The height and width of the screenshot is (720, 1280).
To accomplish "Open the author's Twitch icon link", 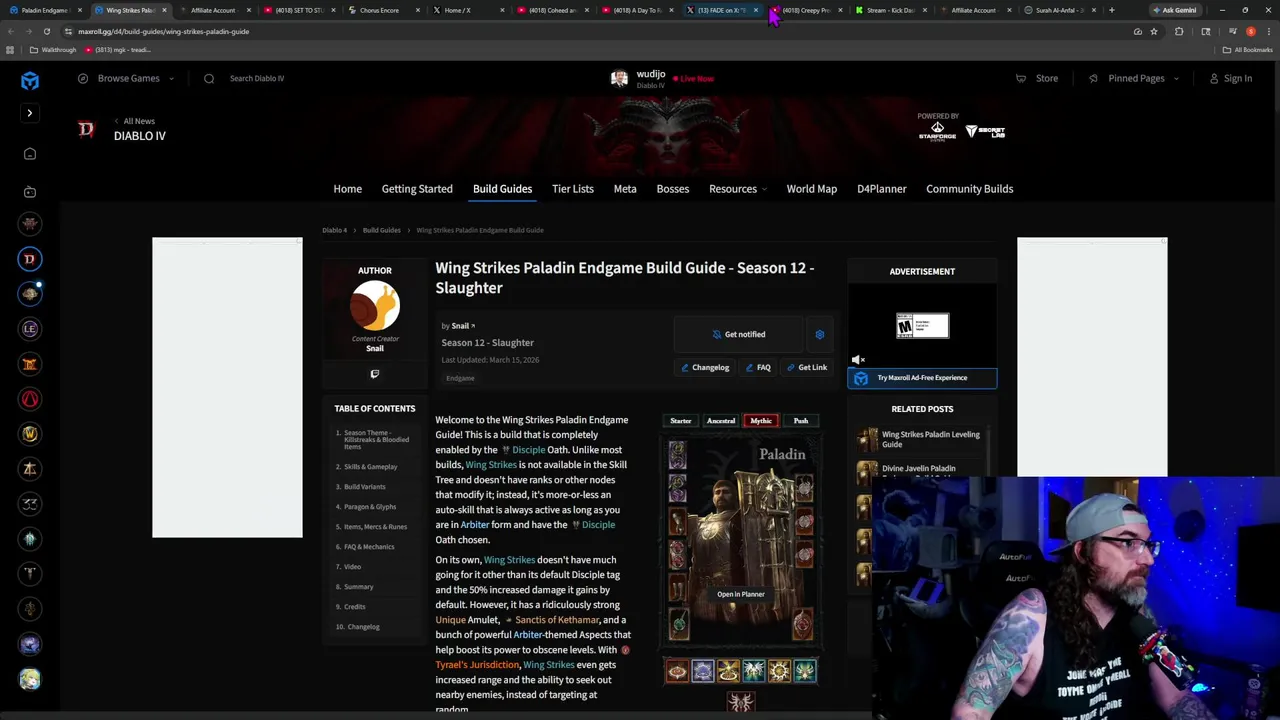I will pyautogui.click(x=375, y=374).
